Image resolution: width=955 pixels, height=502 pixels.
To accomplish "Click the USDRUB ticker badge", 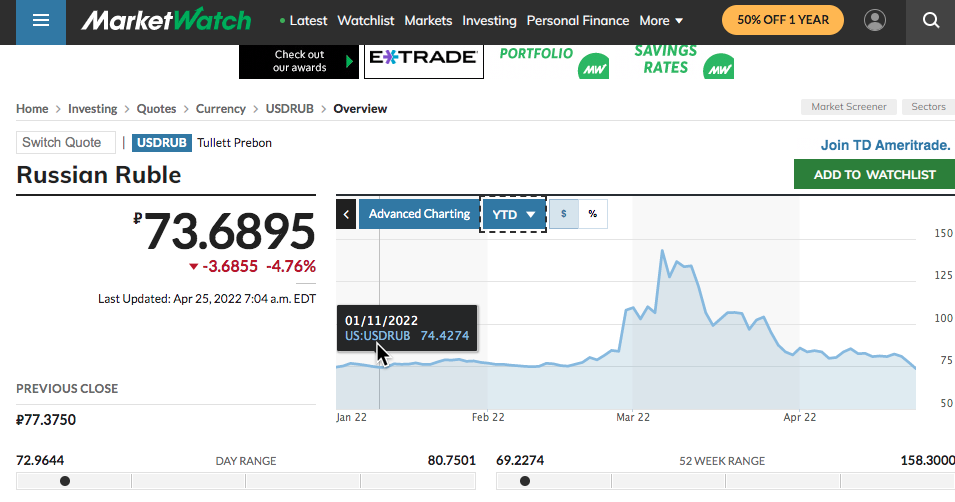I will 161,143.
